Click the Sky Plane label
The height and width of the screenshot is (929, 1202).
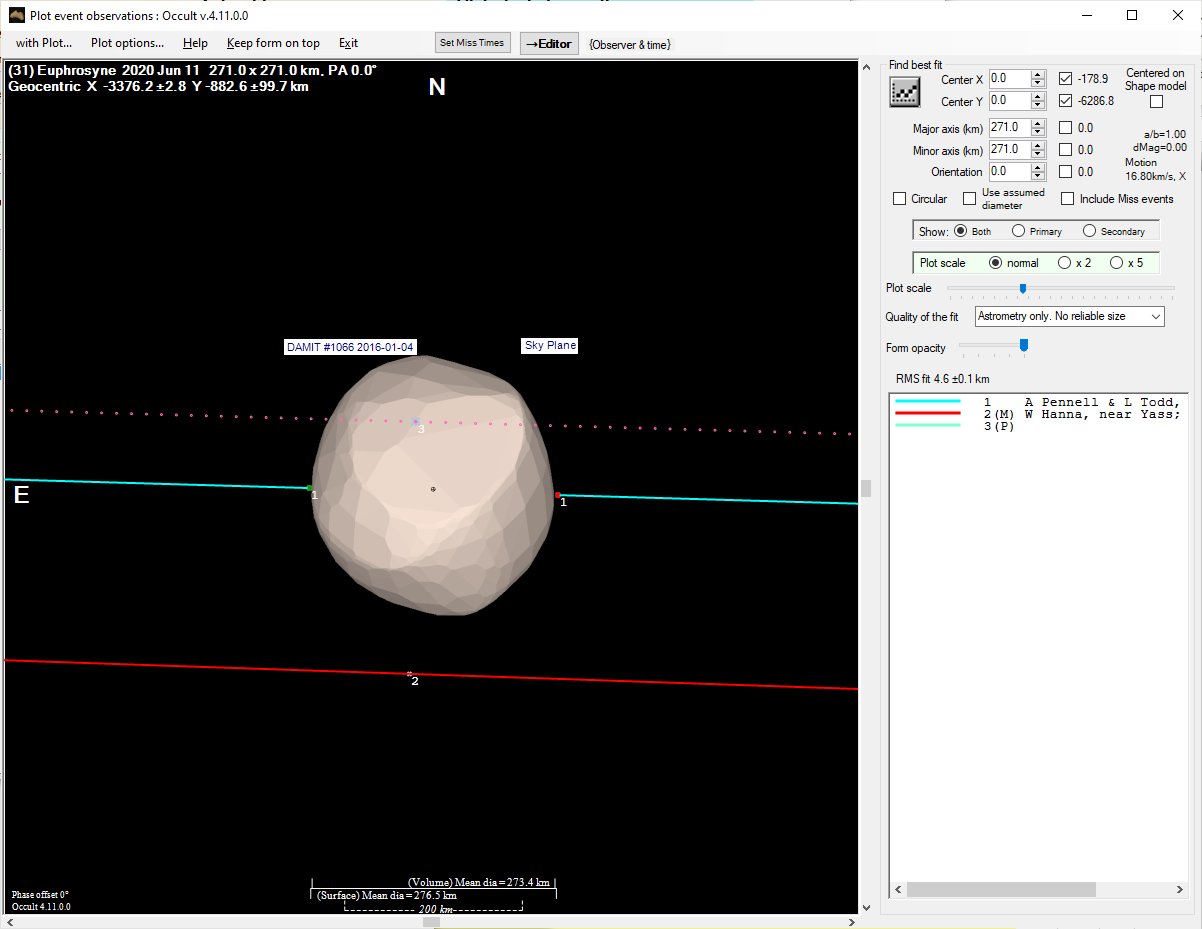pyautogui.click(x=550, y=345)
